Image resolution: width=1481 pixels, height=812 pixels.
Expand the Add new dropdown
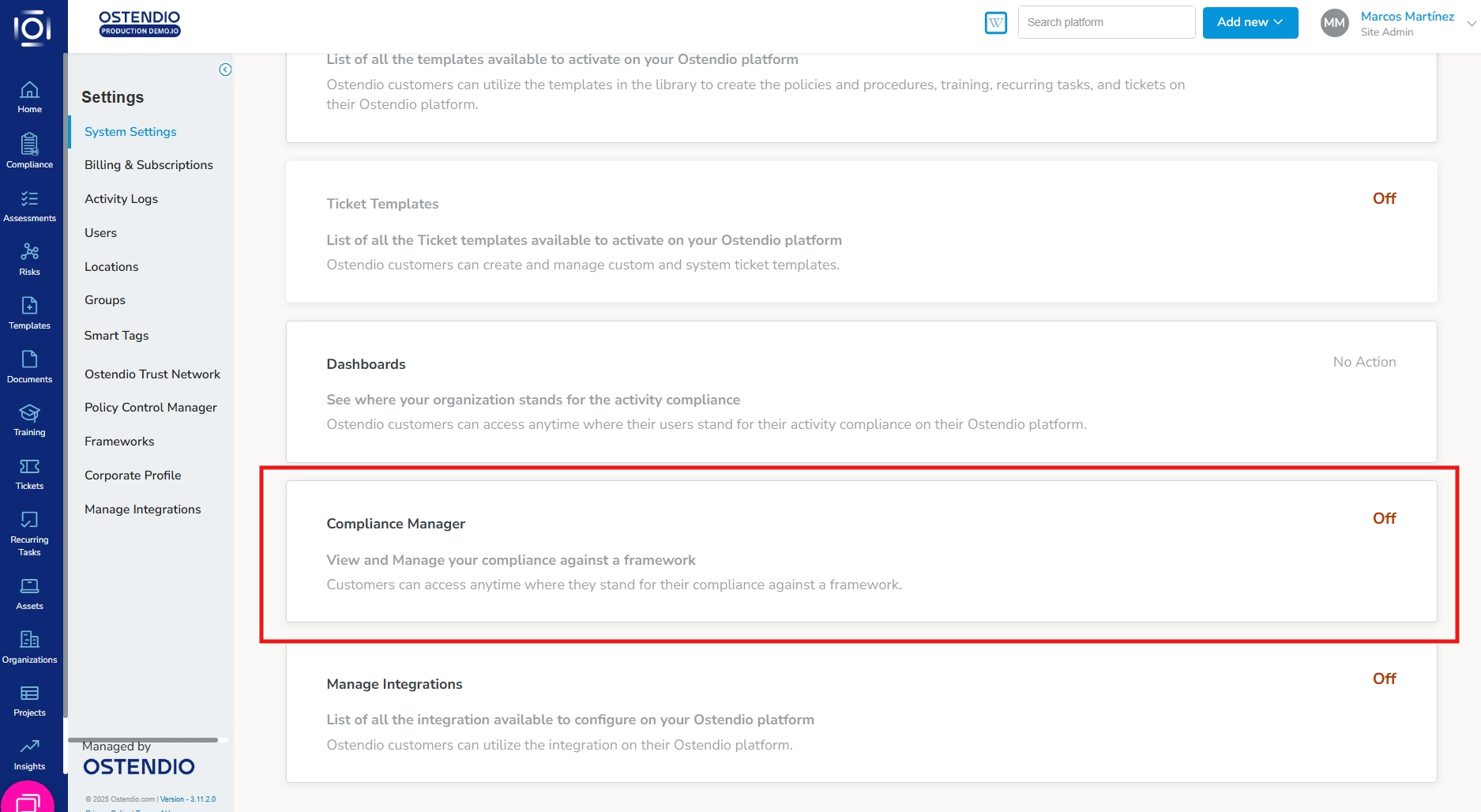1250,22
